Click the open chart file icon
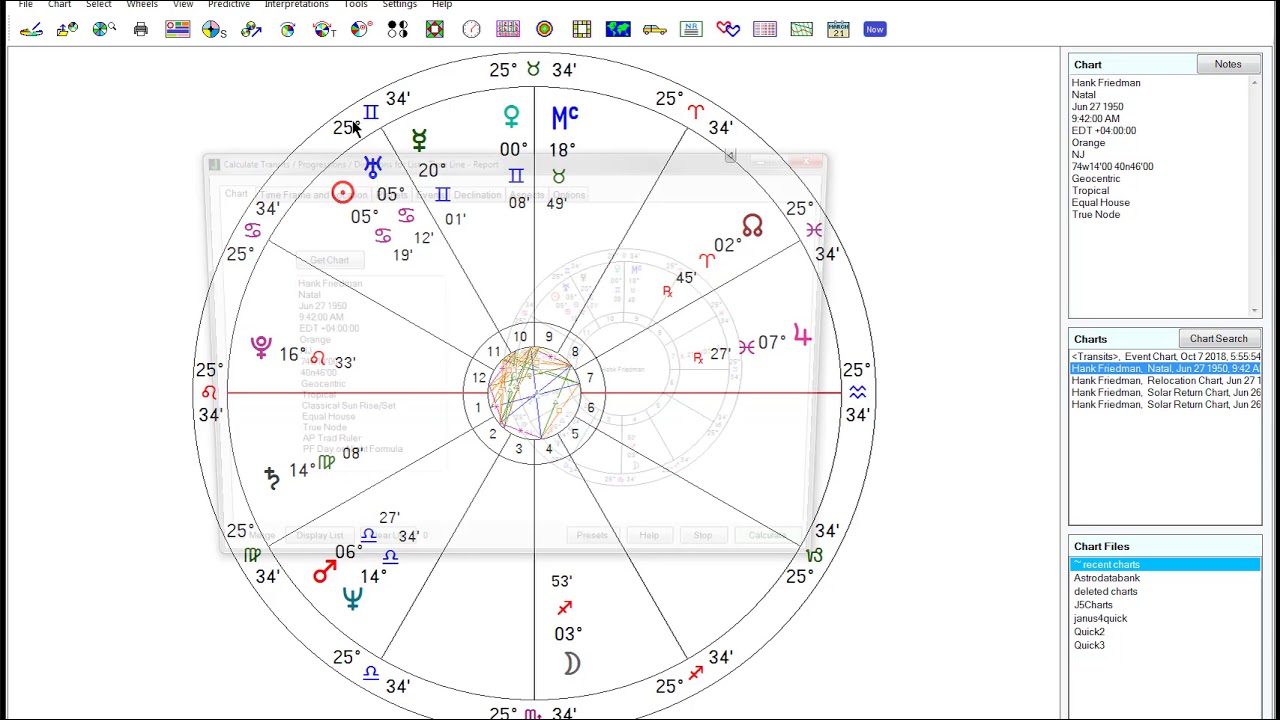1280x720 pixels. (x=67, y=29)
